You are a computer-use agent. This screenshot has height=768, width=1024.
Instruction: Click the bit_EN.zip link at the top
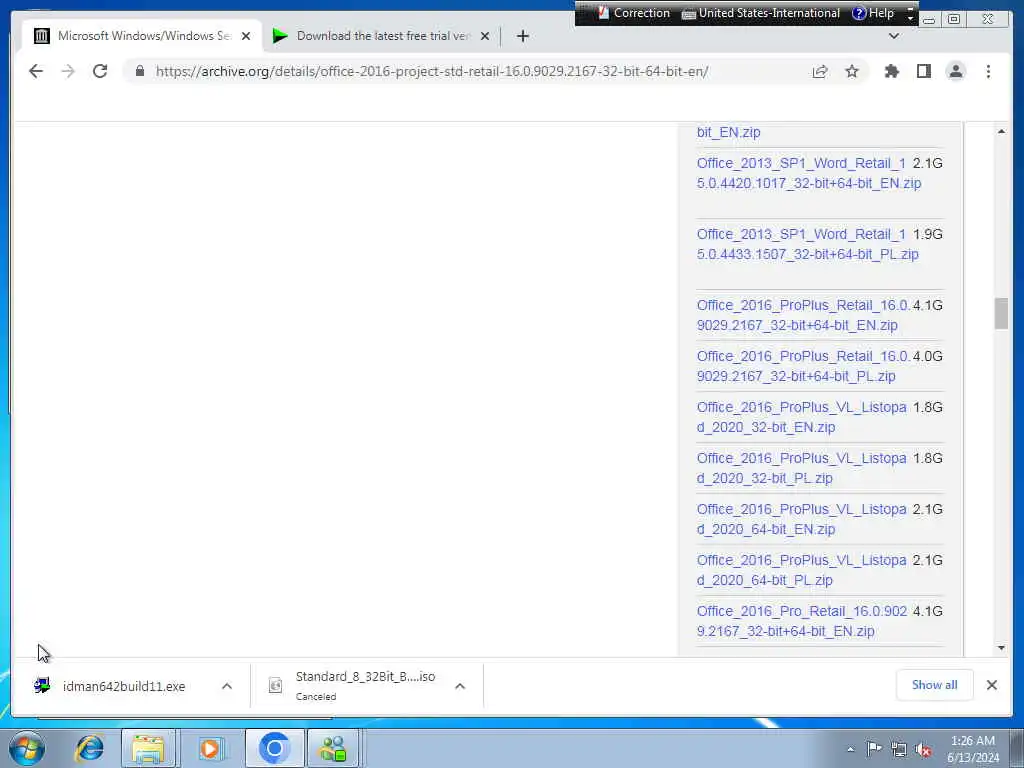728,132
